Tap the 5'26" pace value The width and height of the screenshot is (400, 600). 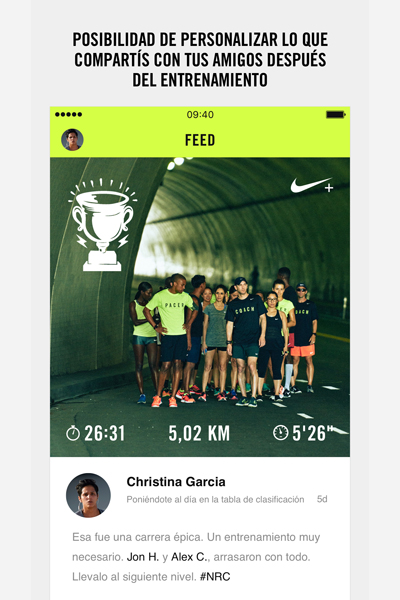tap(311, 433)
